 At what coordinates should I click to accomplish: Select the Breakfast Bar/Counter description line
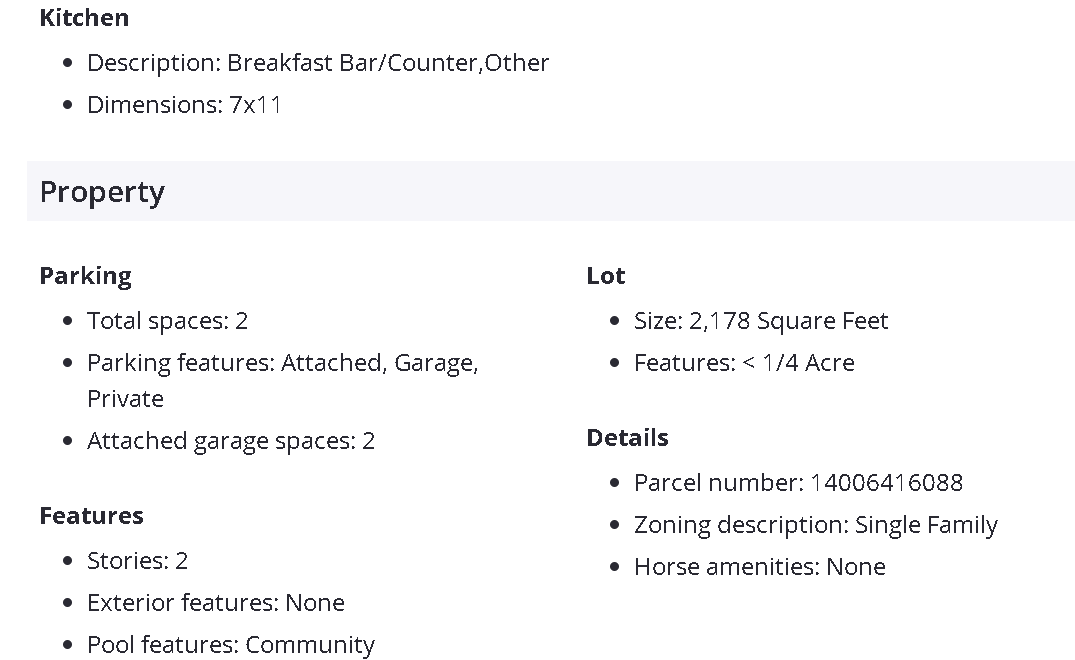coord(318,63)
